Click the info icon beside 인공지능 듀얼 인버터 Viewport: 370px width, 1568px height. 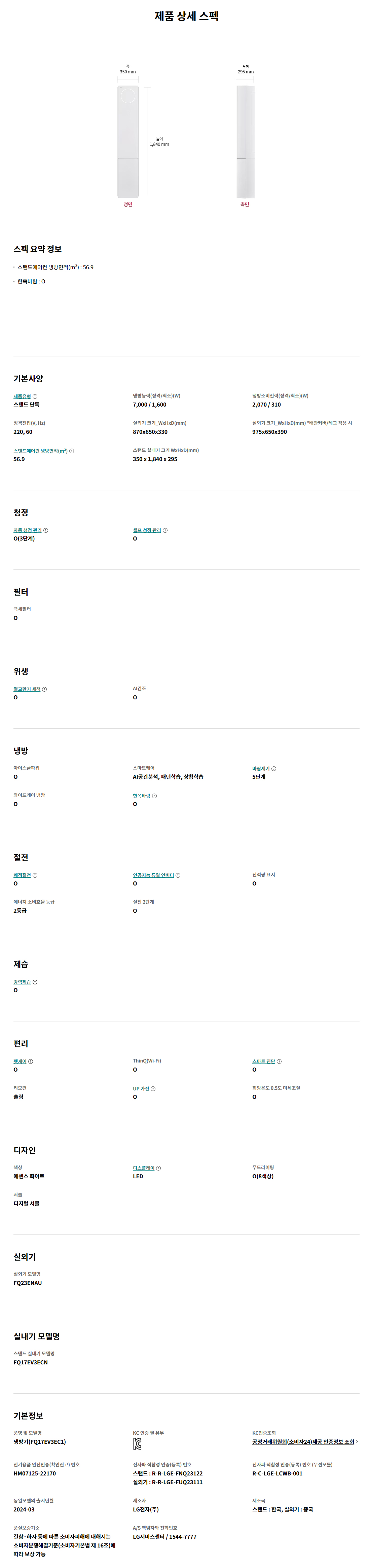click(x=178, y=875)
